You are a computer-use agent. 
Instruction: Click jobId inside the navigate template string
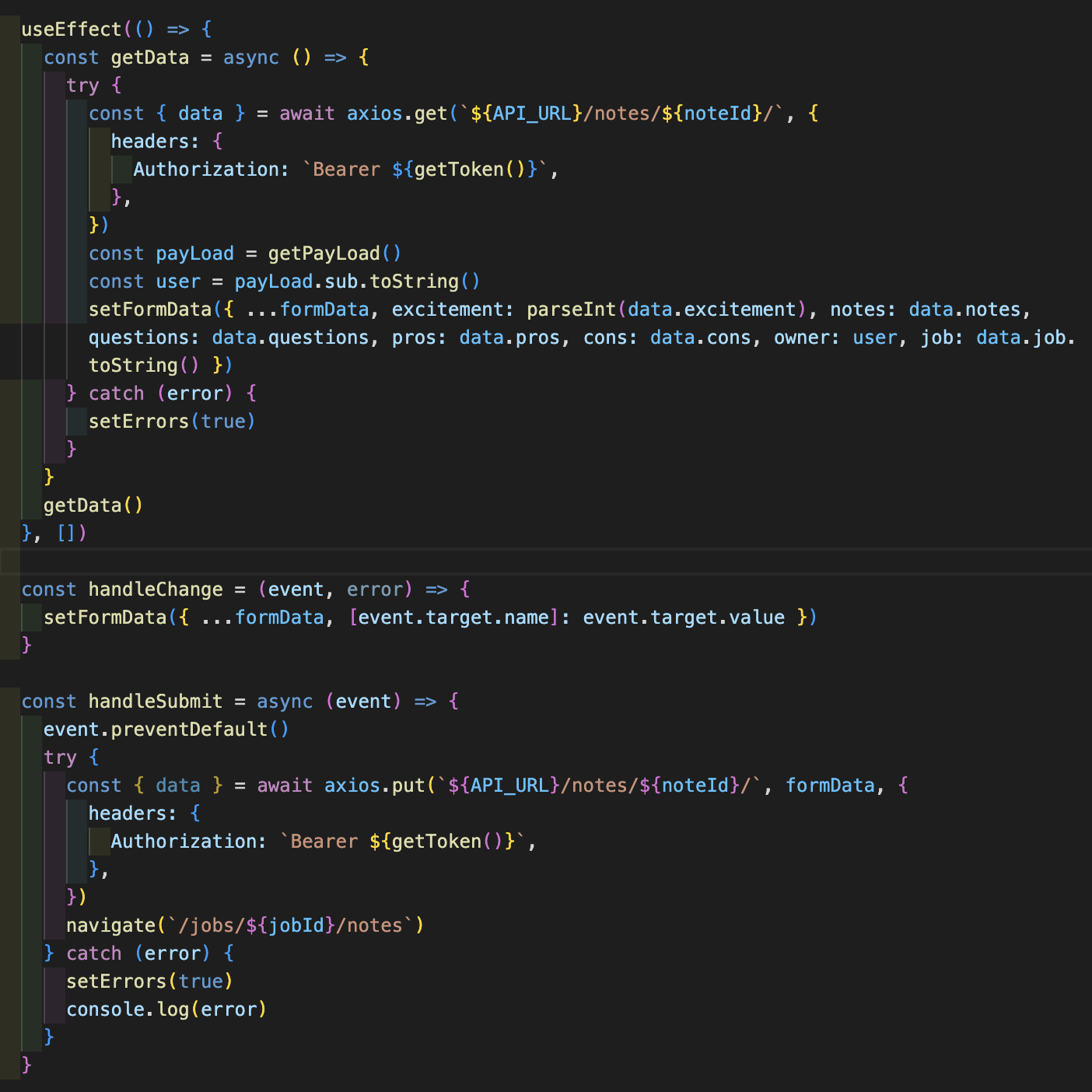pos(296,926)
